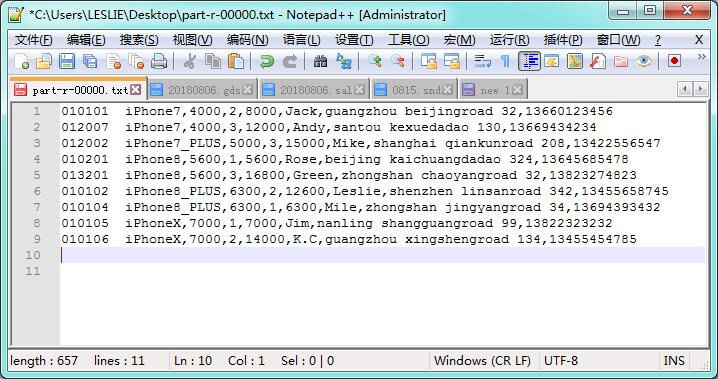Open the ? help menu

point(658,40)
